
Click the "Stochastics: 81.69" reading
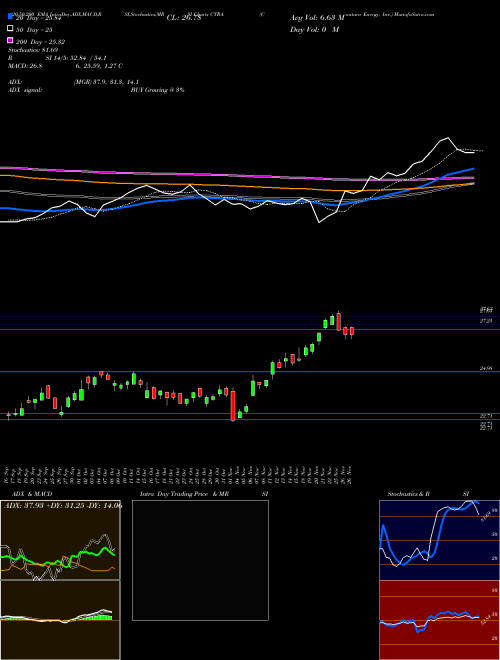(33, 50)
